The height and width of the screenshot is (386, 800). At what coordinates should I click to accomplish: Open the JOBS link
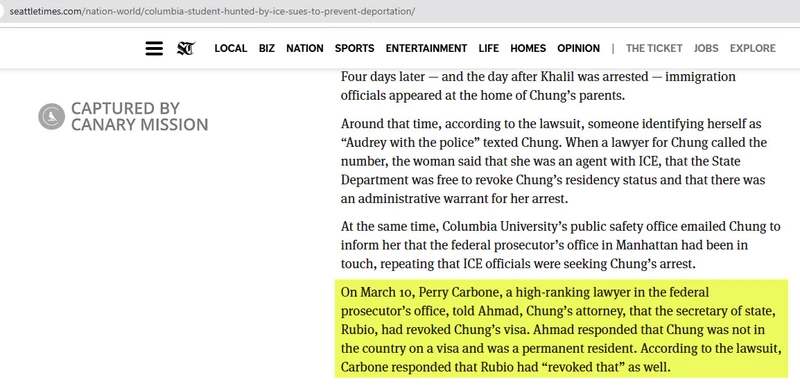coord(706,48)
